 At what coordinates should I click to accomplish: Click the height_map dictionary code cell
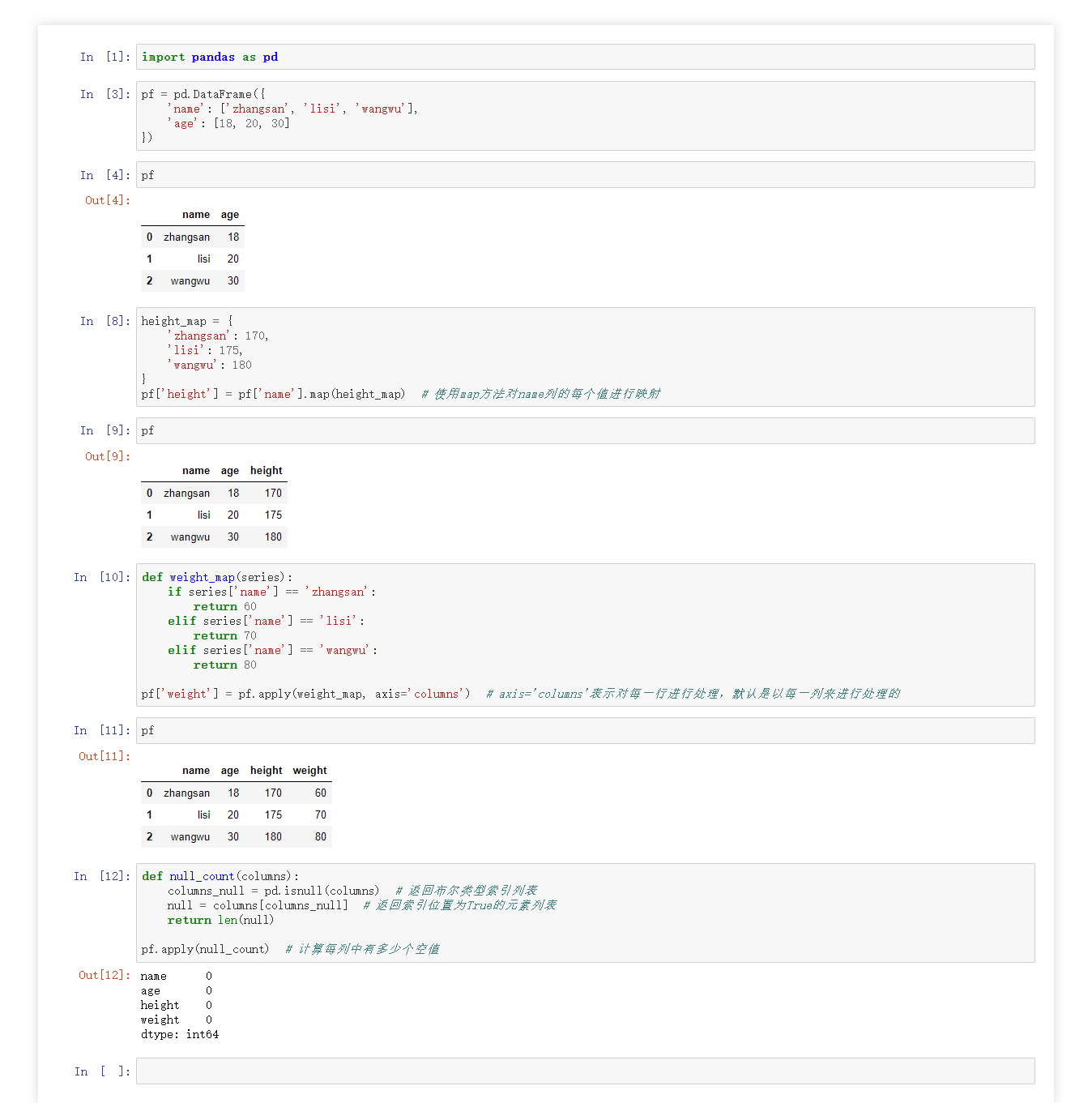585,357
